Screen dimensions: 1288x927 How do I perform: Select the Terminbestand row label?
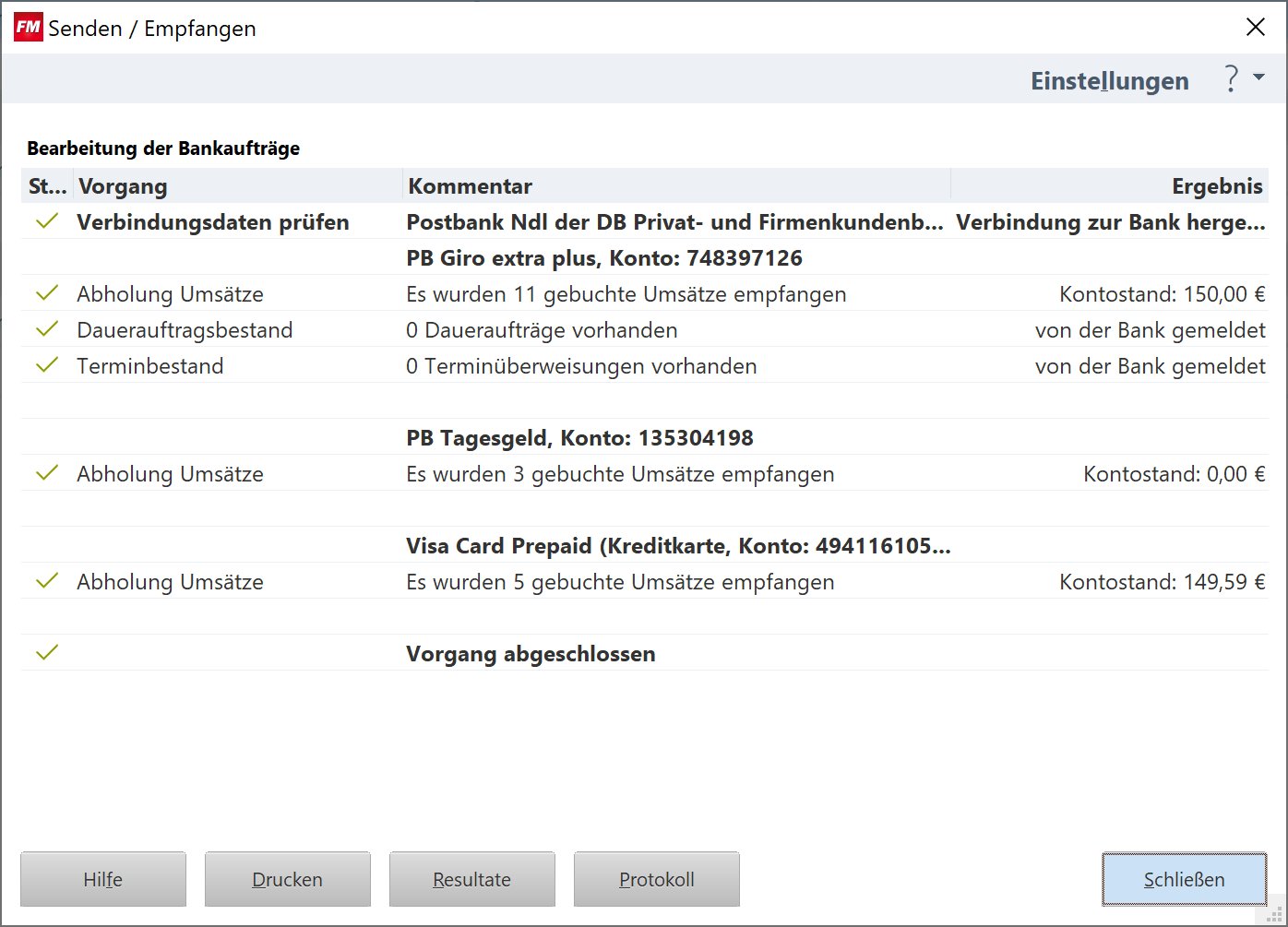coord(150,366)
